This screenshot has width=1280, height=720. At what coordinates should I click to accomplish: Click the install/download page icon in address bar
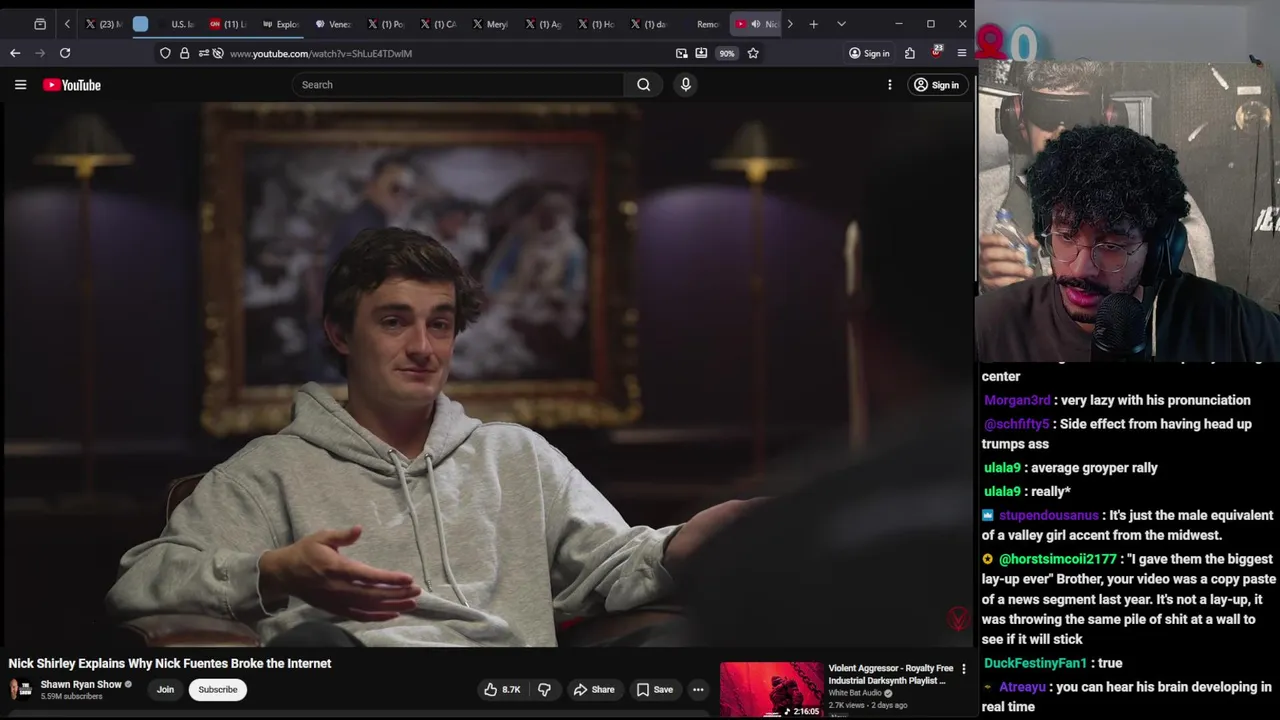[701, 53]
